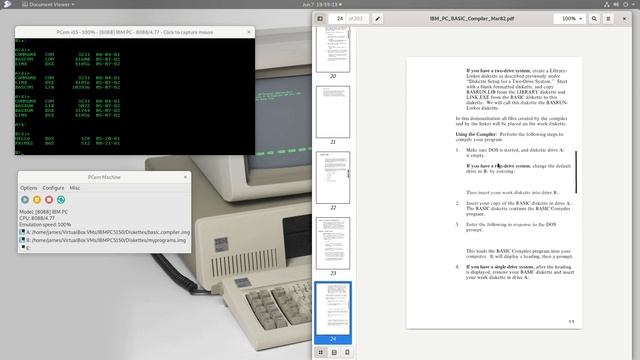Select page 23 thumbnail
640x360 pixels.
tap(333, 243)
